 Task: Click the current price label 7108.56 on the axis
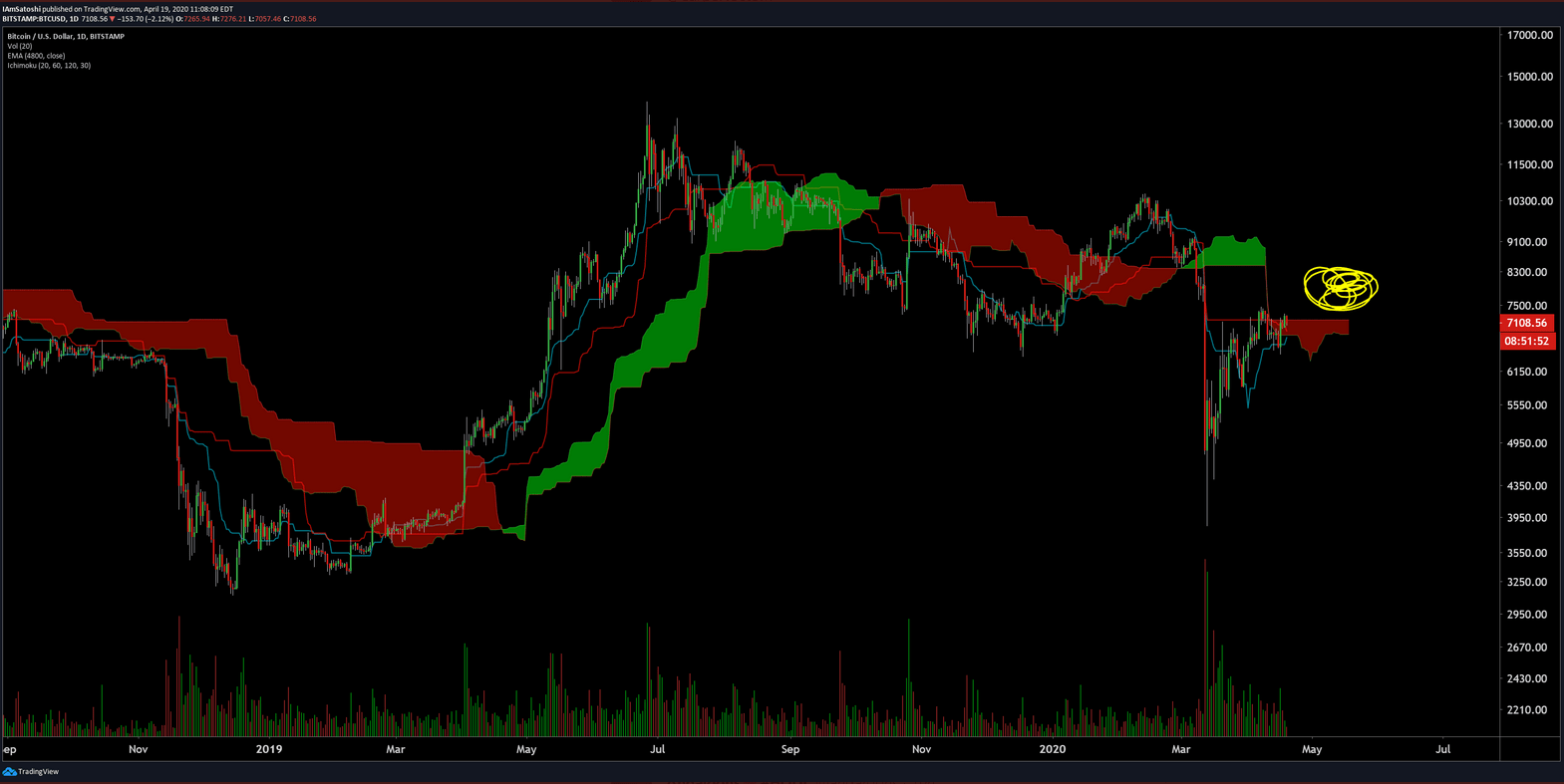click(1527, 323)
